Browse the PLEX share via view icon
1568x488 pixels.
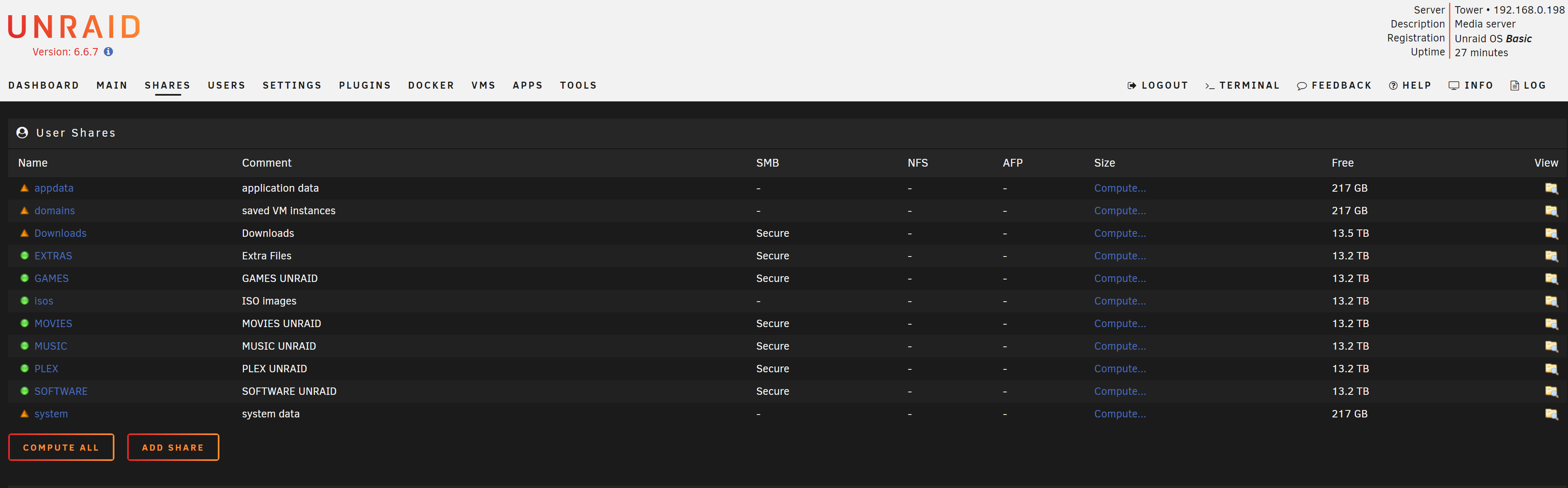coord(1551,369)
